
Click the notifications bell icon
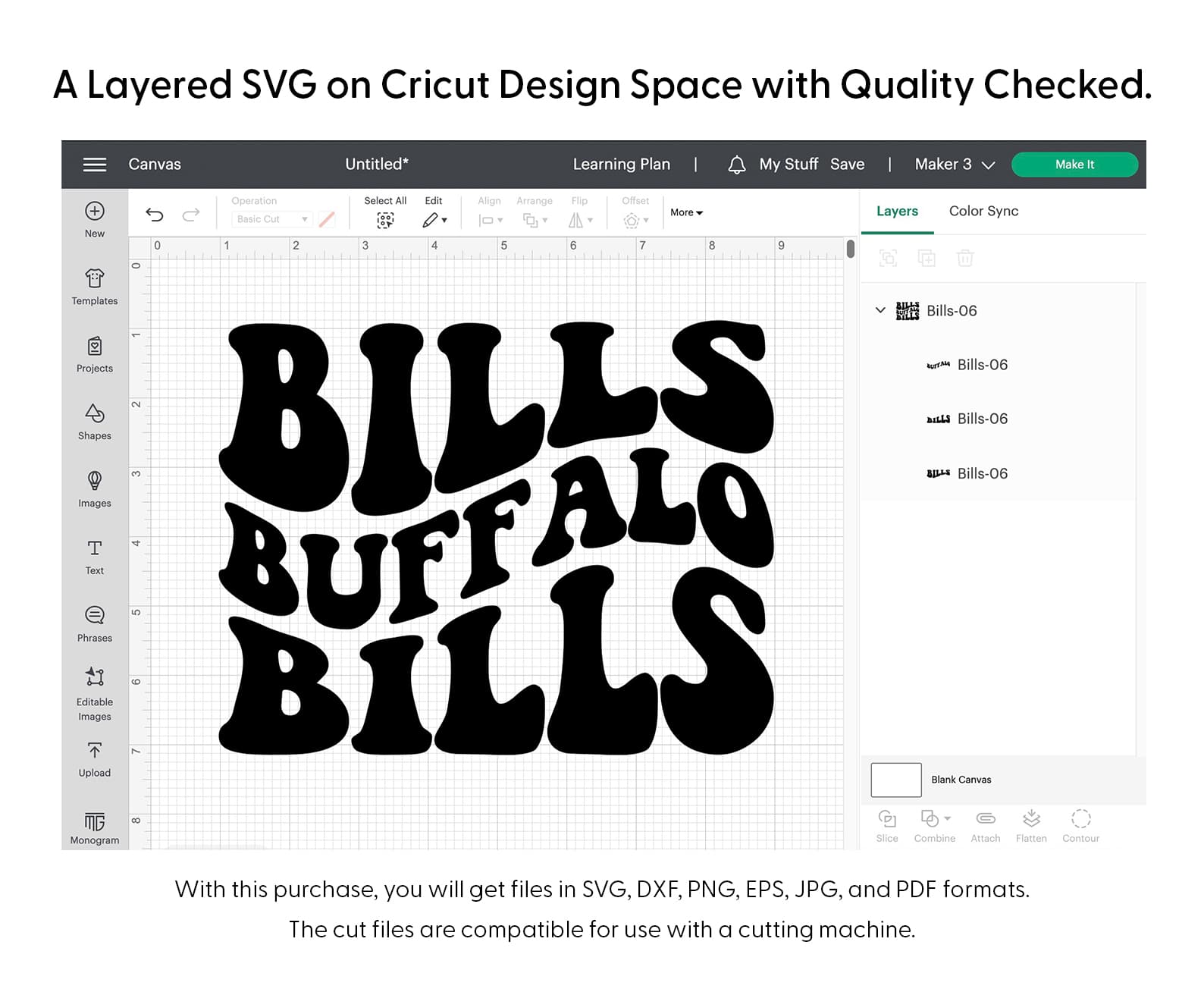[x=736, y=165]
